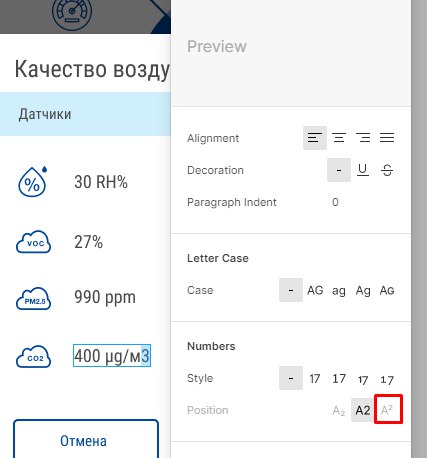Screen dimensions: 427x458
Task: Click the humidity droplet percent icon
Action: click(32, 182)
